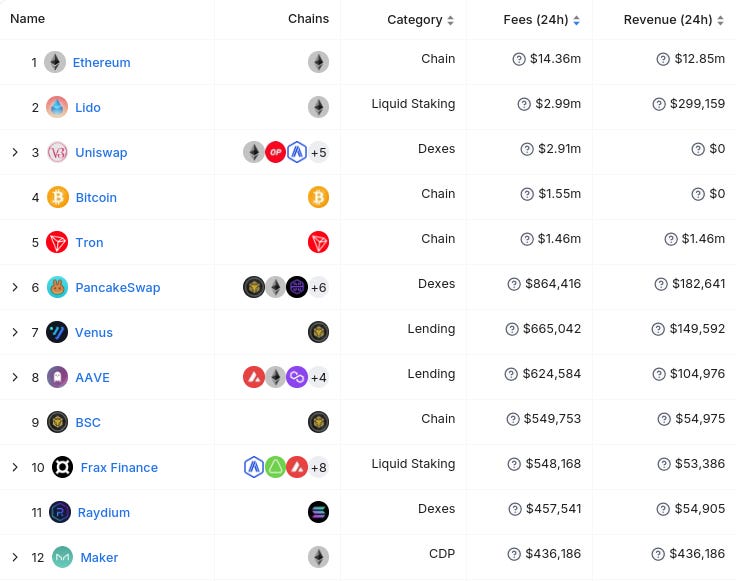The width and height of the screenshot is (736, 581).
Task: Click the Bitcoin chain icon in Chains column
Action: click(x=318, y=197)
